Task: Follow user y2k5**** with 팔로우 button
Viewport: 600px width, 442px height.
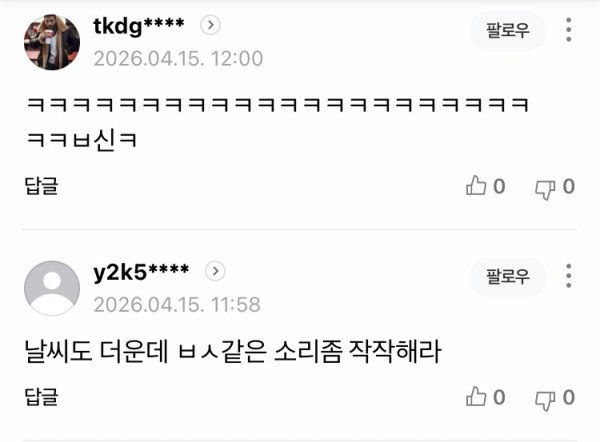Action: click(508, 276)
